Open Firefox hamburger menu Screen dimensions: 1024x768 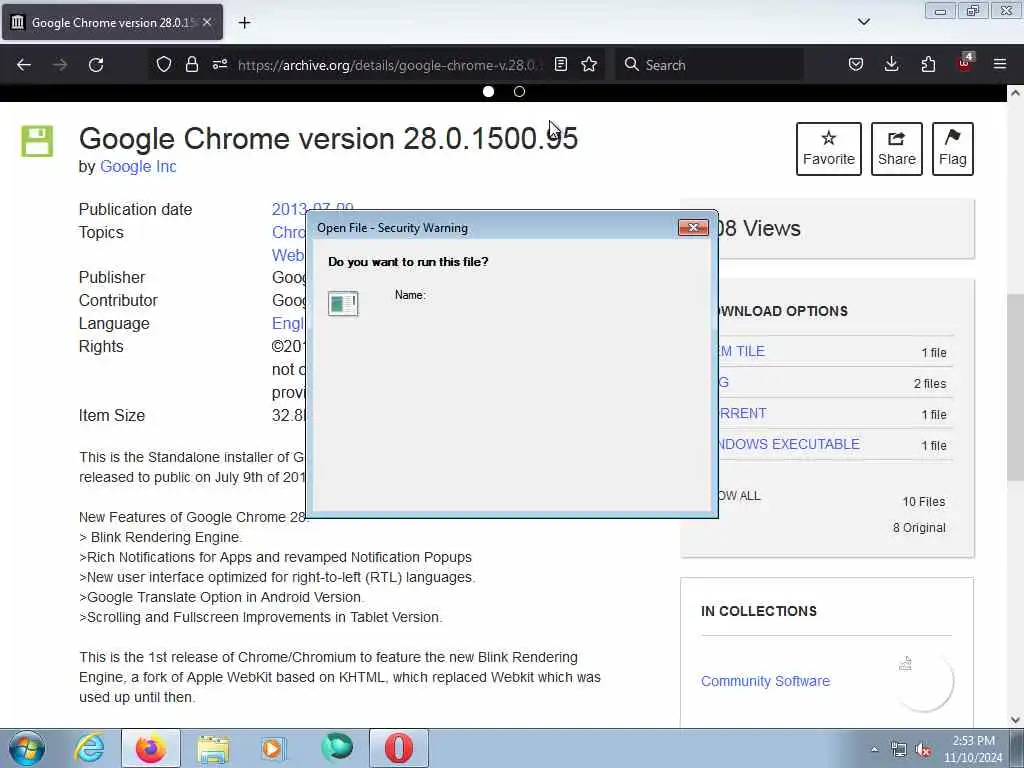pyautogui.click(x=1000, y=64)
